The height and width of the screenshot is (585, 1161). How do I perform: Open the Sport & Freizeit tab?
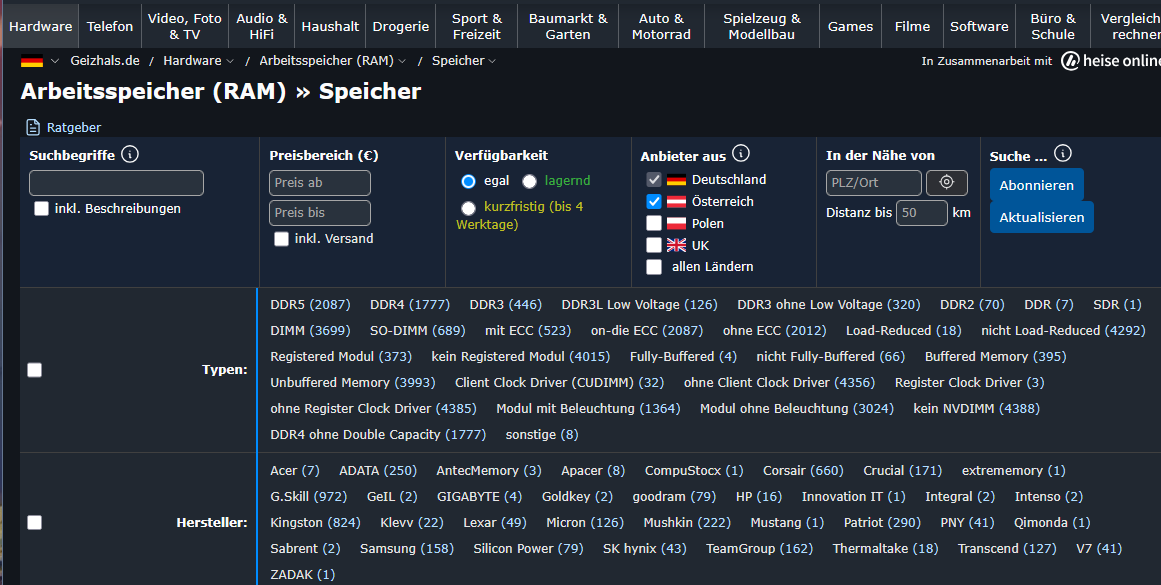(477, 26)
